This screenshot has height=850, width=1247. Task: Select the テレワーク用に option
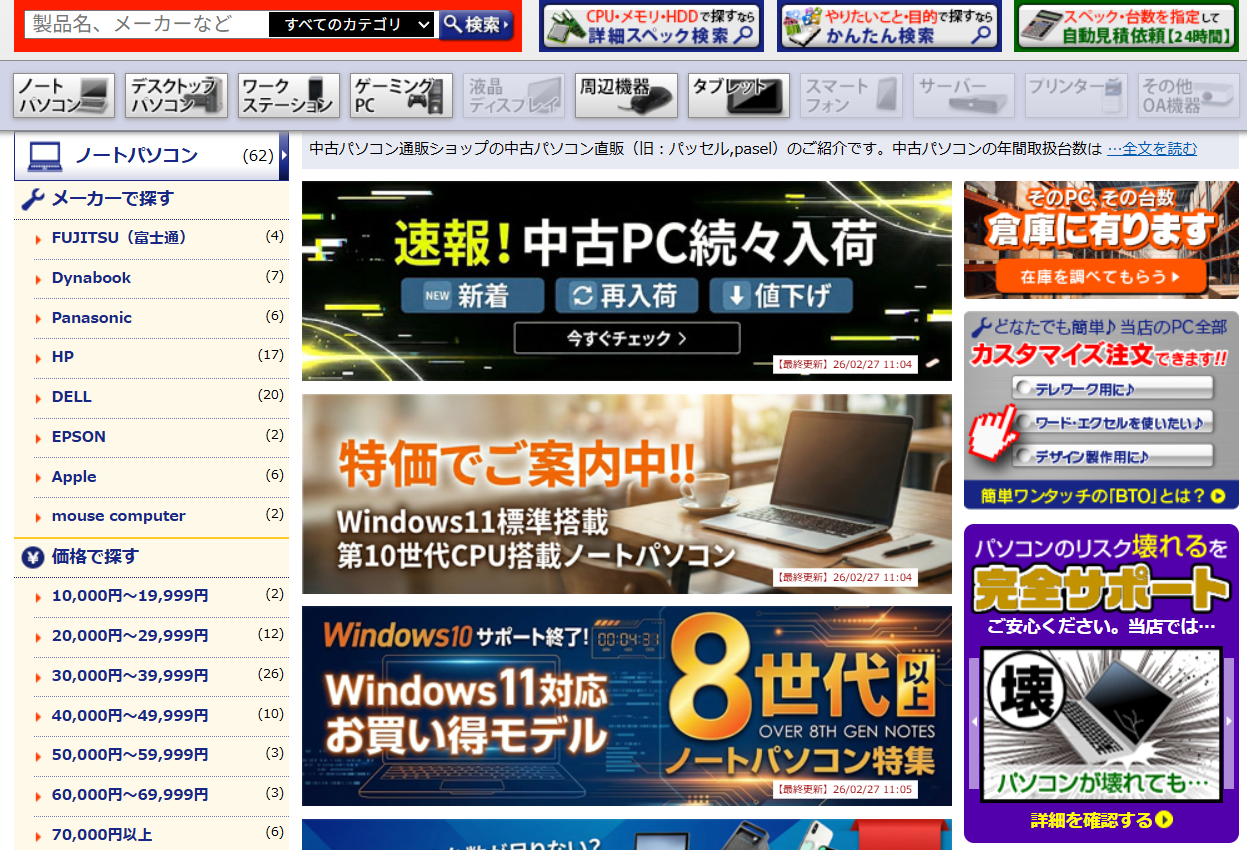point(1112,388)
